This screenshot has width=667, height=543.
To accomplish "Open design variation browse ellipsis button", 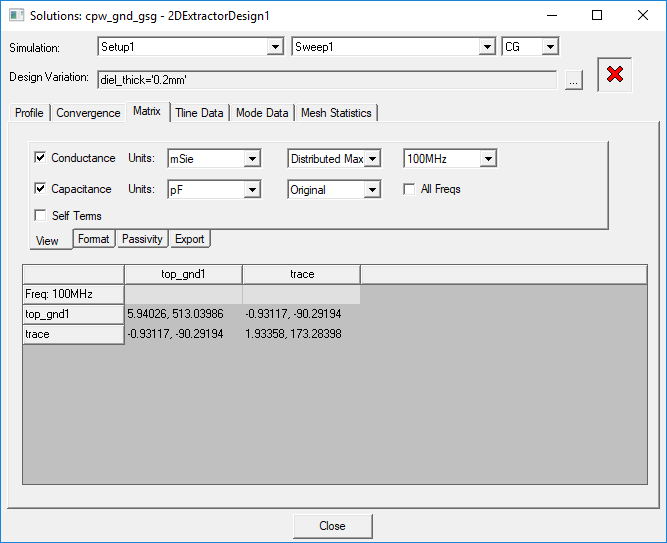I will (573, 80).
